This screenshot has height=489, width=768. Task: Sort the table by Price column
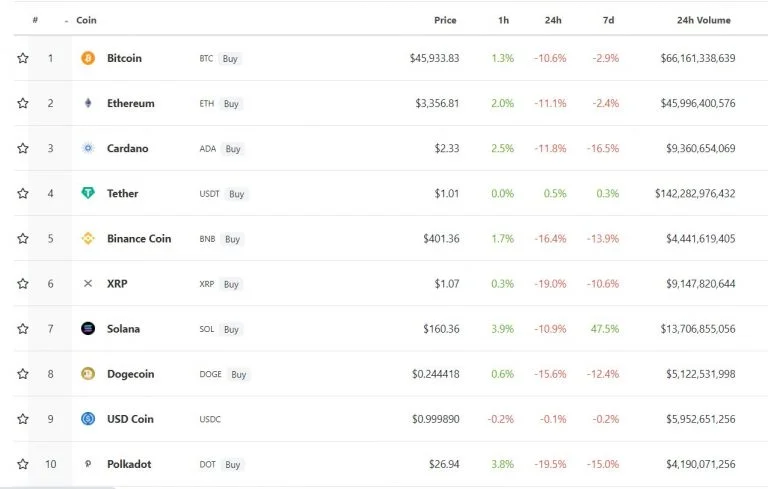coord(445,20)
